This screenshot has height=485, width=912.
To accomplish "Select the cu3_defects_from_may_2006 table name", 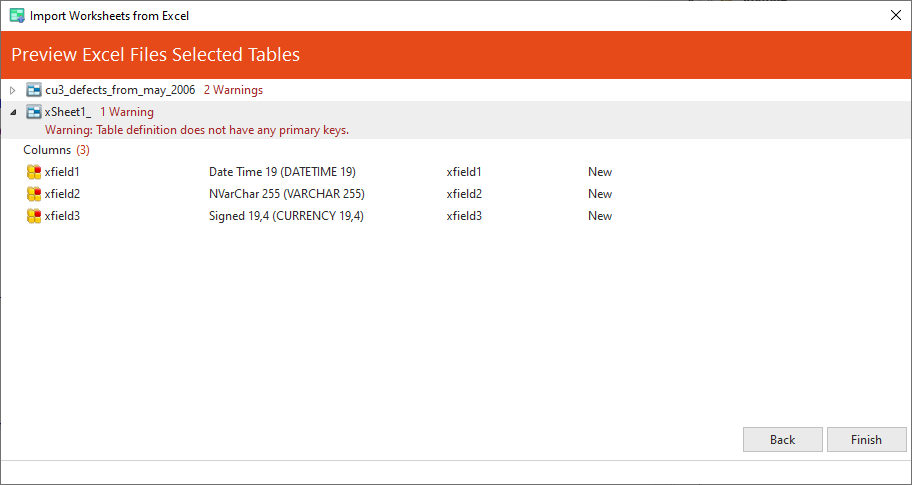I will 120,90.
